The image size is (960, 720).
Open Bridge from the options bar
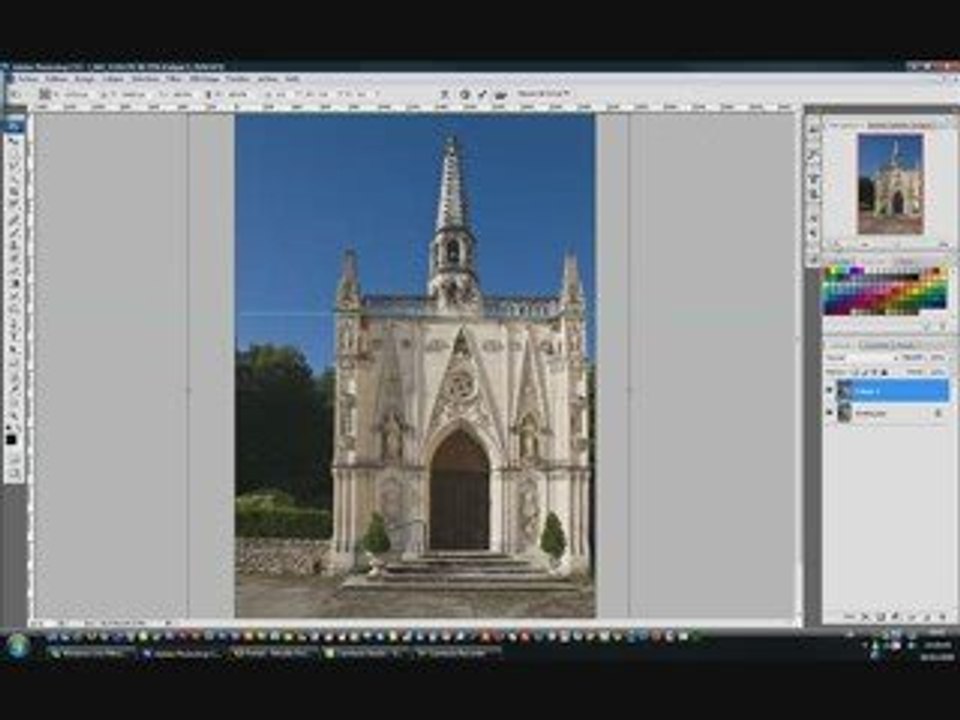pyautogui.click(x=501, y=94)
